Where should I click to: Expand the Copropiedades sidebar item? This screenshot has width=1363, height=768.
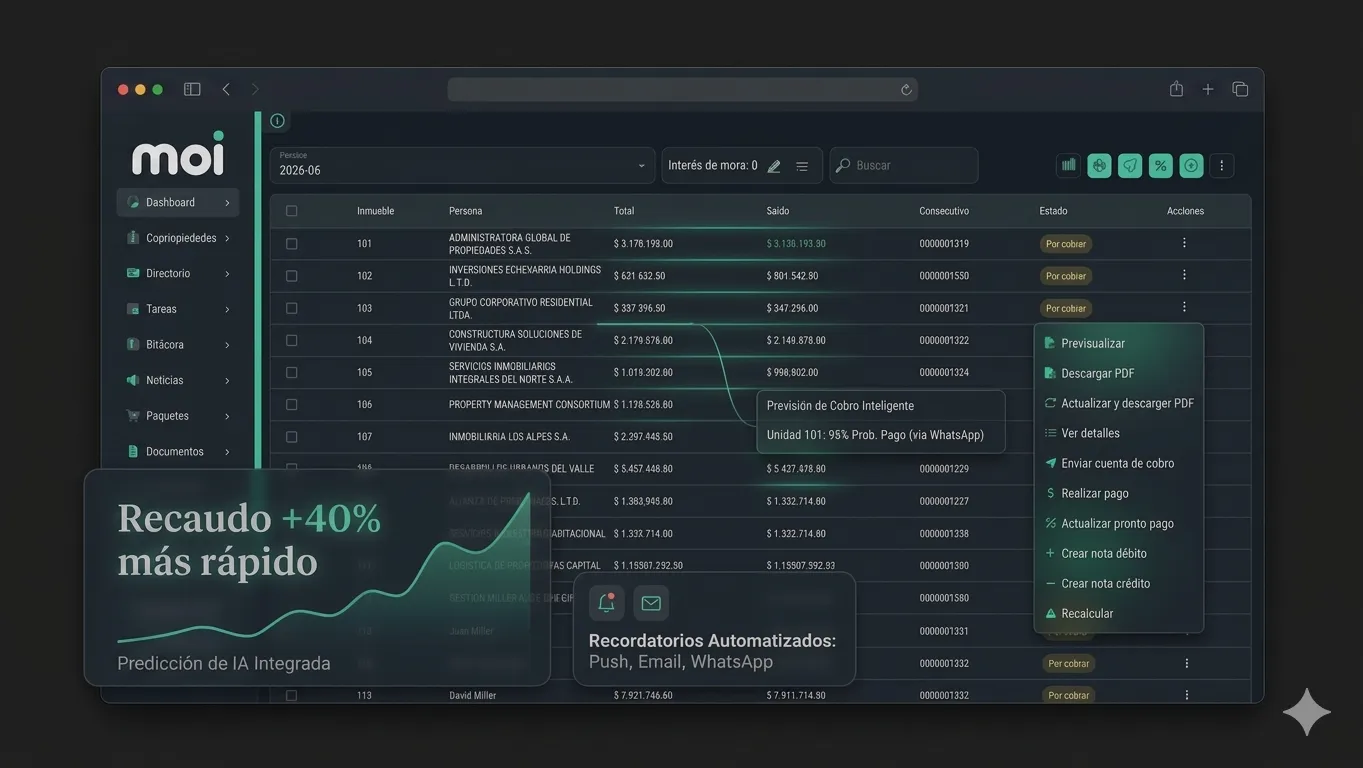pos(178,238)
